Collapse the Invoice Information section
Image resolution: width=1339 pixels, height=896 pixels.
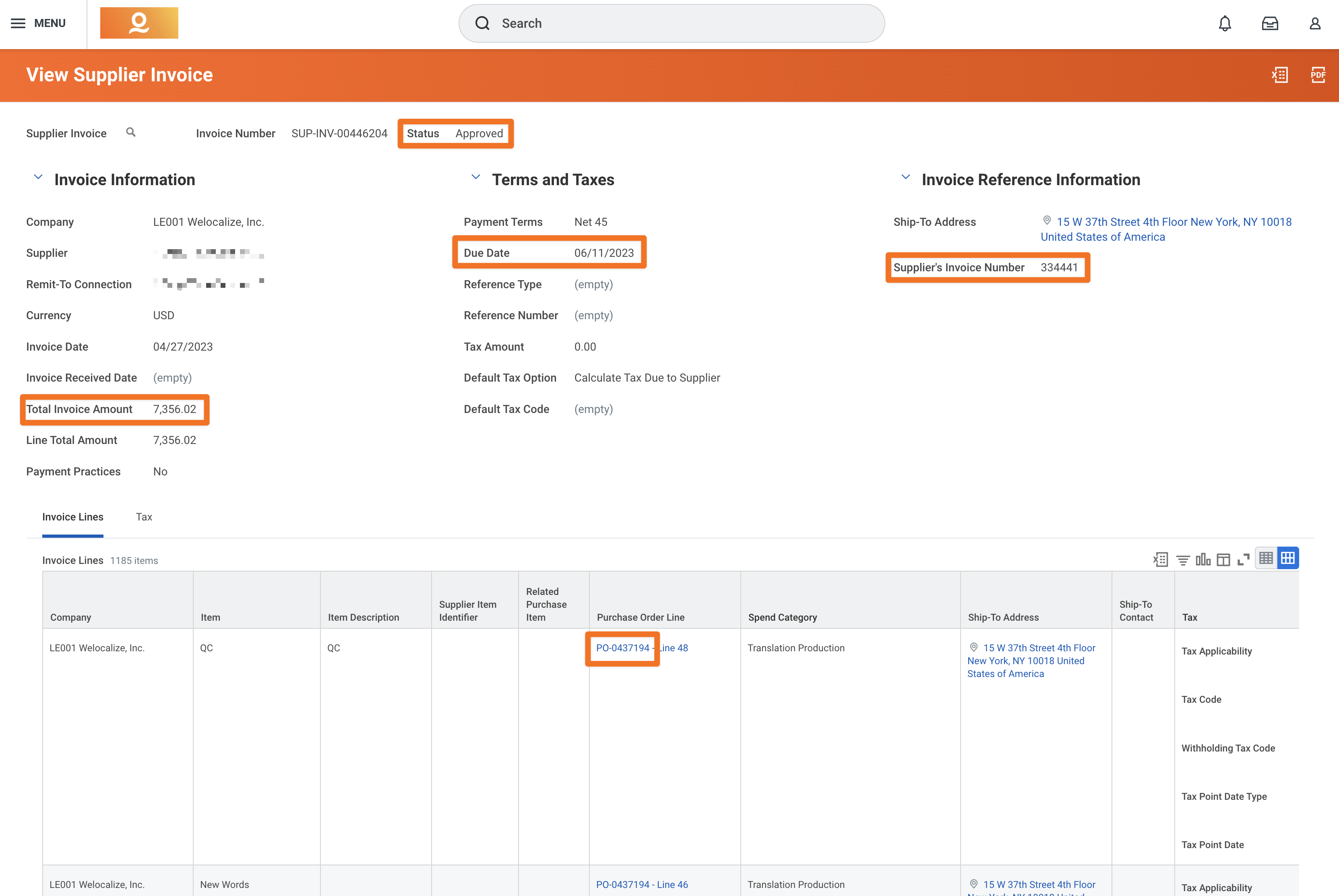[38, 178]
